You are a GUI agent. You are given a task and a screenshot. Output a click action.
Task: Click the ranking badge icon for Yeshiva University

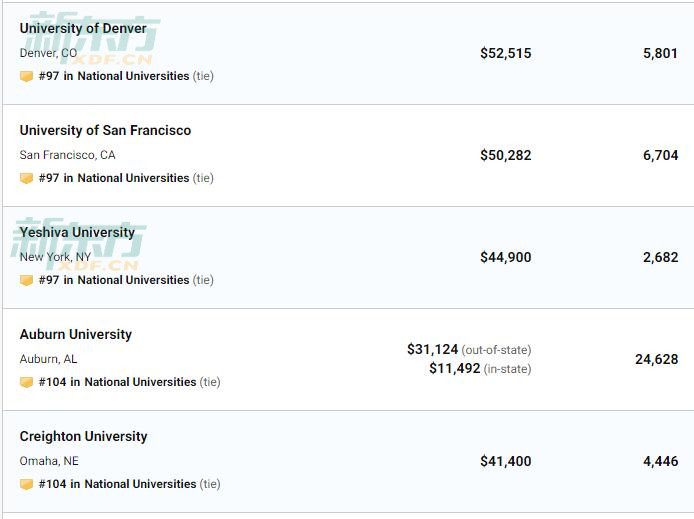pyautogui.click(x=27, y=281)
